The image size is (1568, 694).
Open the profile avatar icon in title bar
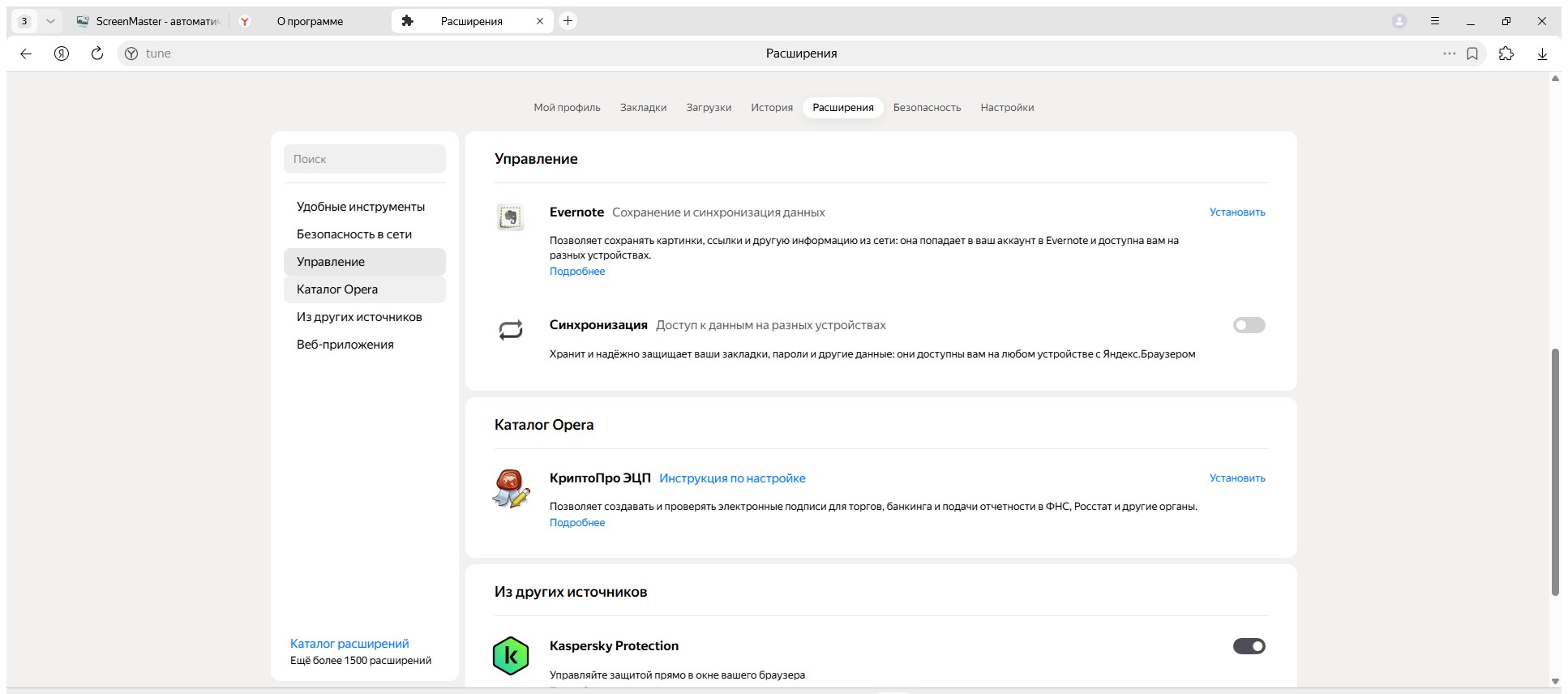pyautogui.click(x=1399, y=21)
